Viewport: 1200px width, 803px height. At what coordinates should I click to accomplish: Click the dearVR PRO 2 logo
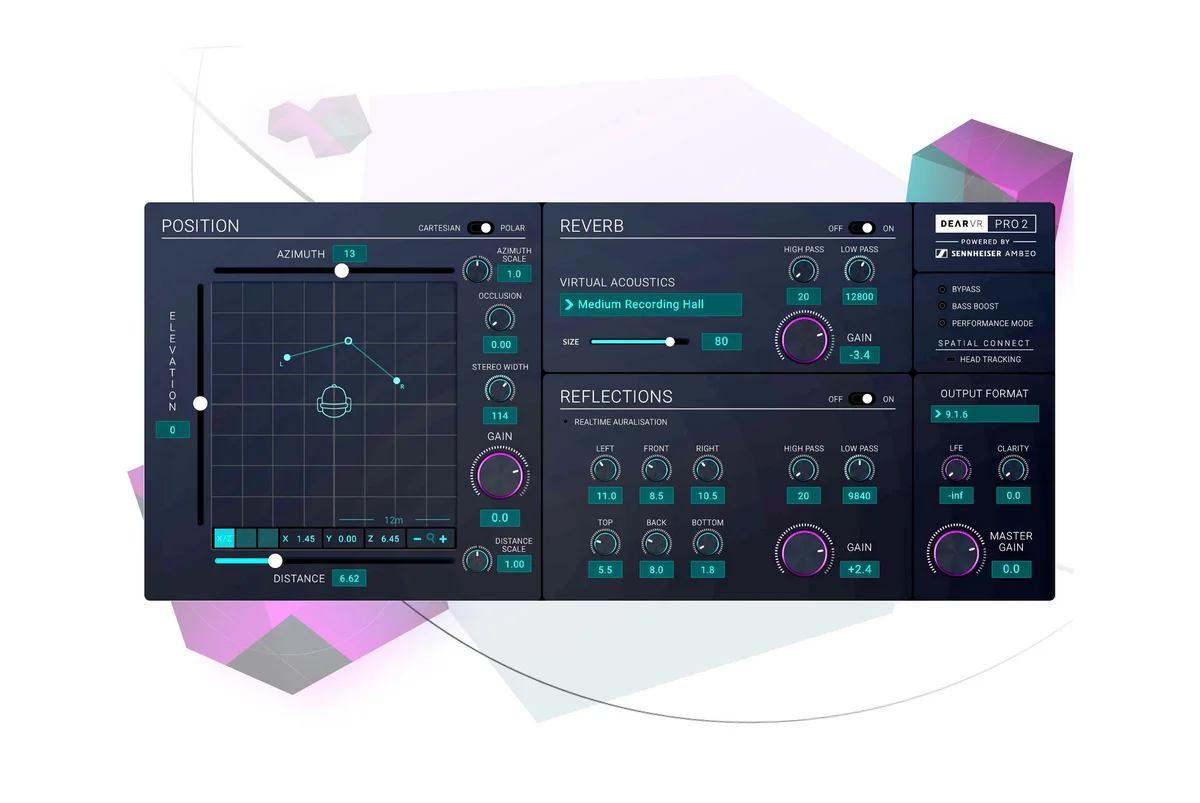(x=985, y=224)
